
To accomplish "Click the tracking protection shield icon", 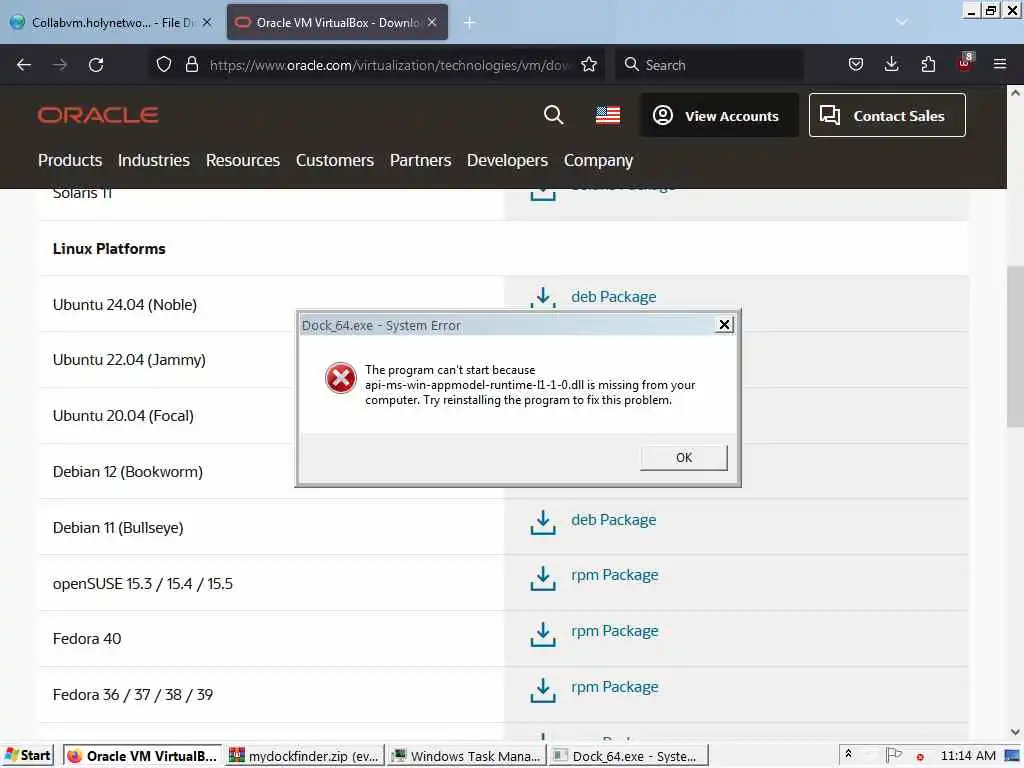I will pyautogui.click(x=164, y=65).
